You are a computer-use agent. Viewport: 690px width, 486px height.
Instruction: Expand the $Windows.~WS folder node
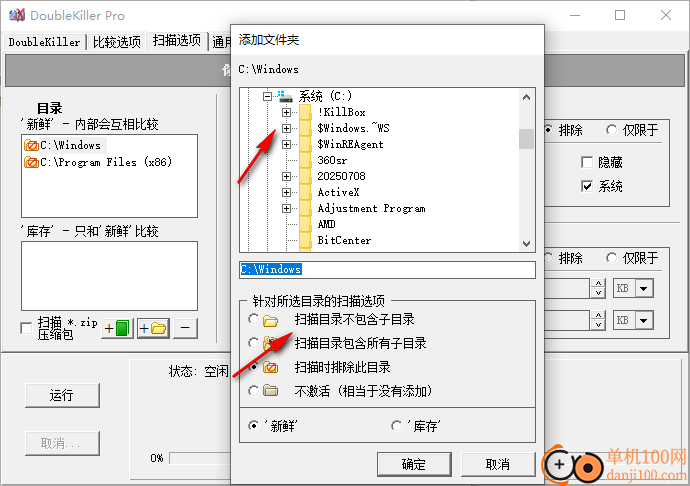tap(286, 129)
